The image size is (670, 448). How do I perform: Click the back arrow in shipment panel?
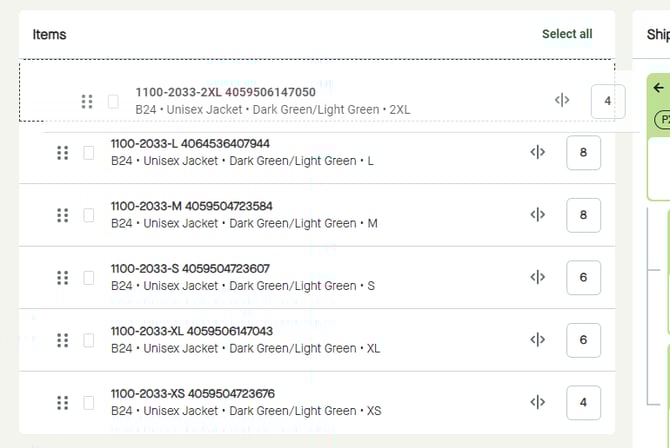pyautogui.click(x=658, y=88)
